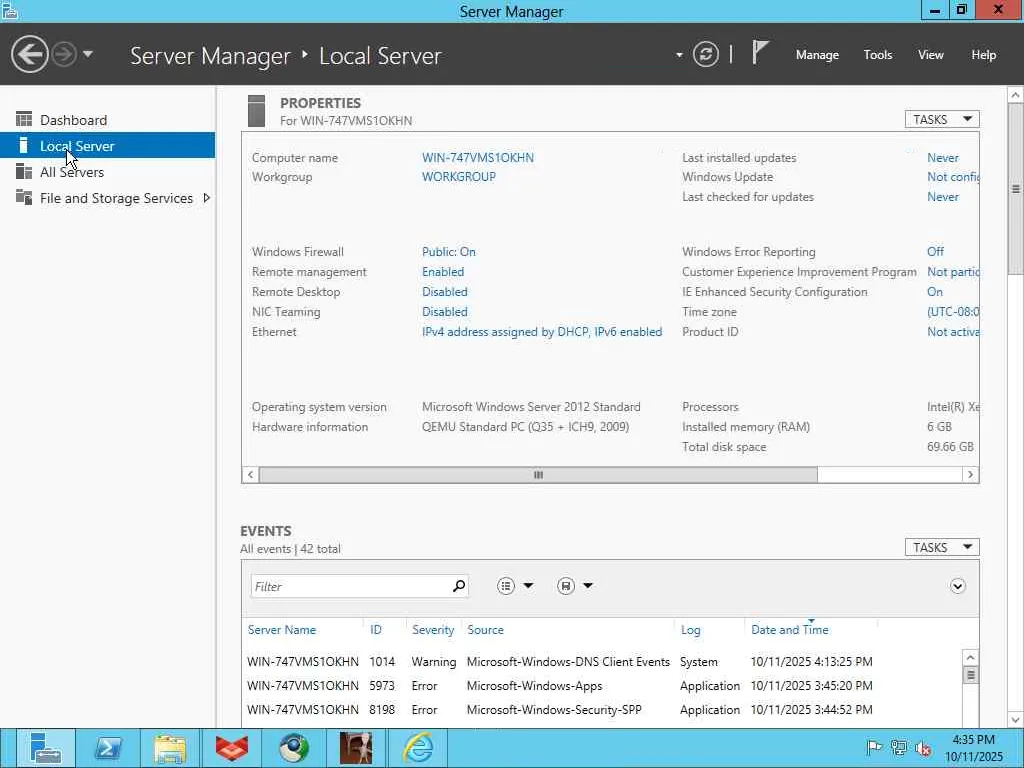Open the notifications flag icon
This screenshot has width=1024, height=768.
[x=760, y=52]
